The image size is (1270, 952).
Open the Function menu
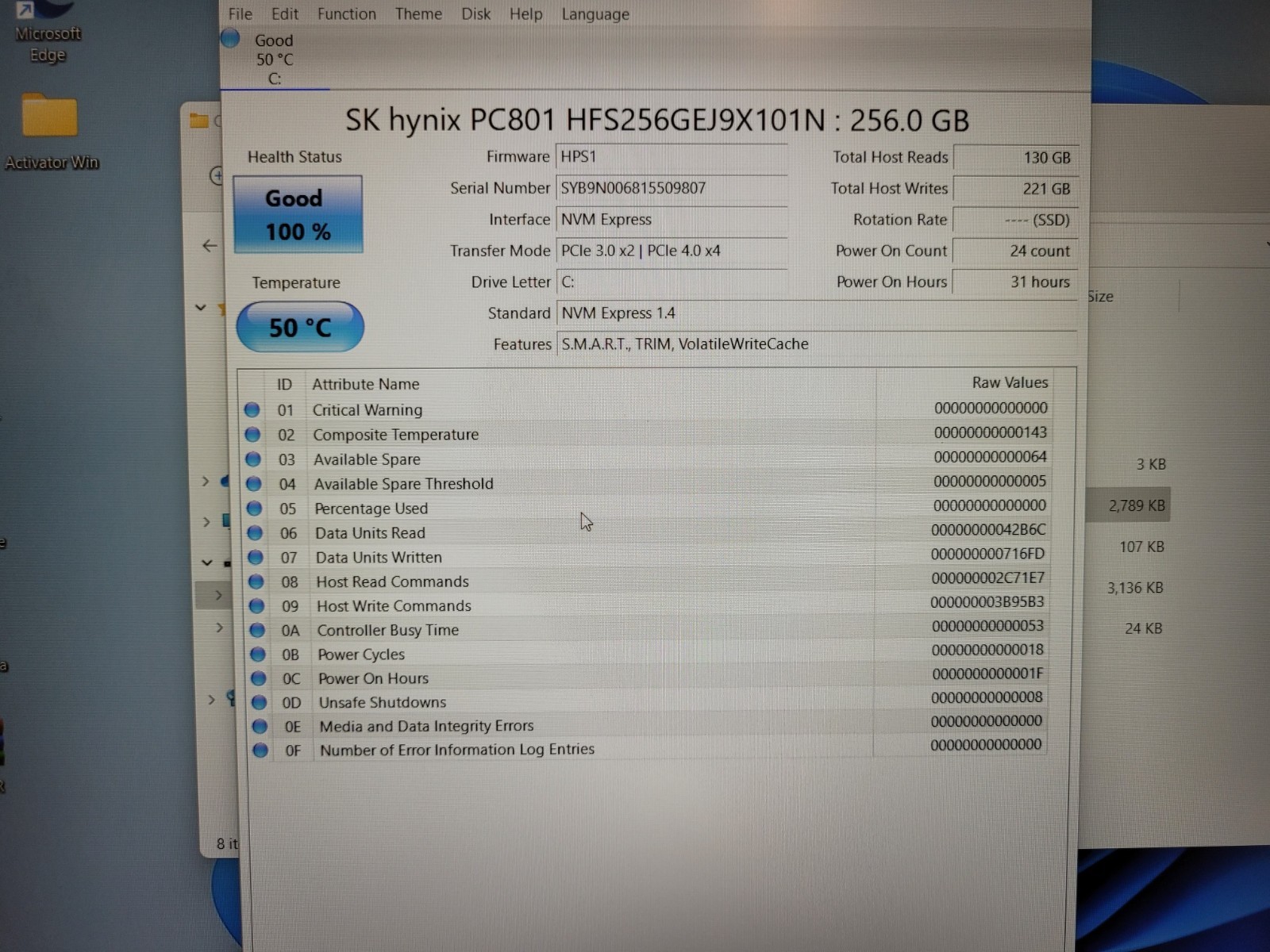(x=347, y=14)
